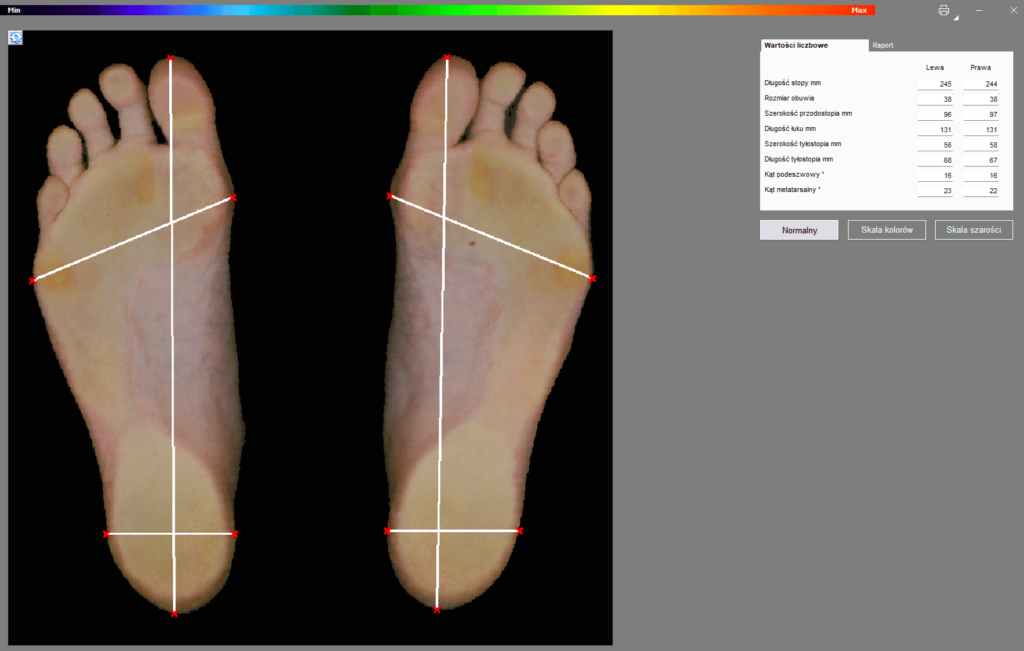Focus the Lewa Długość stopy value field
1024x651 pixels.
click(x=935, y=84)
